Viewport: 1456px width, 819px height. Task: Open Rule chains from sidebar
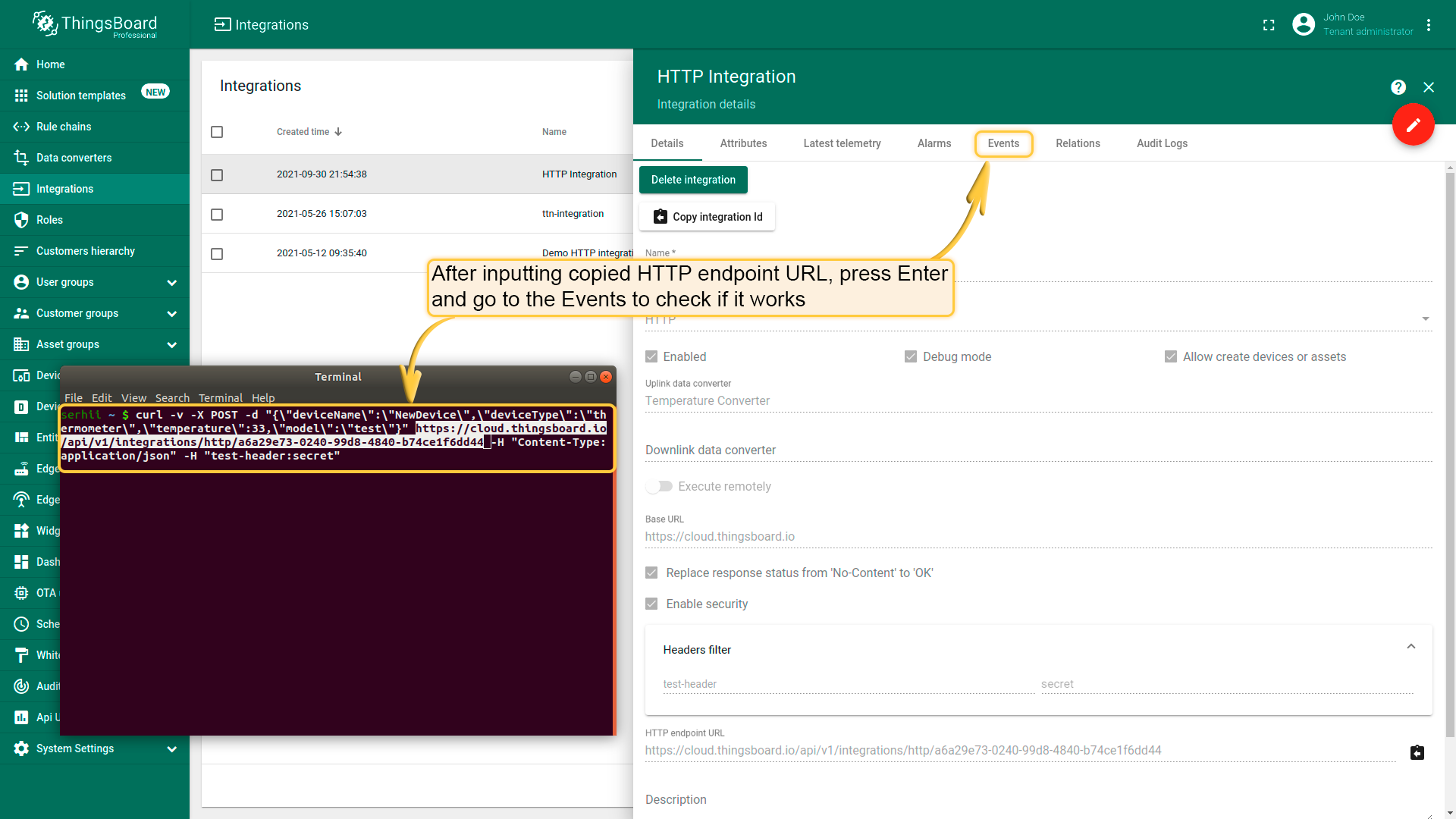pyautogui.click(x=64, y=127)
